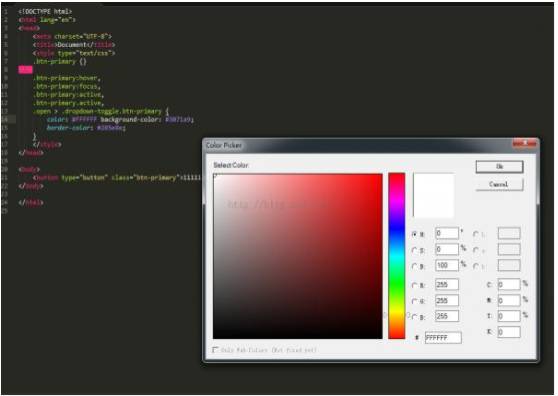Click the '<meta charset="UTF-8">' line

72,36
